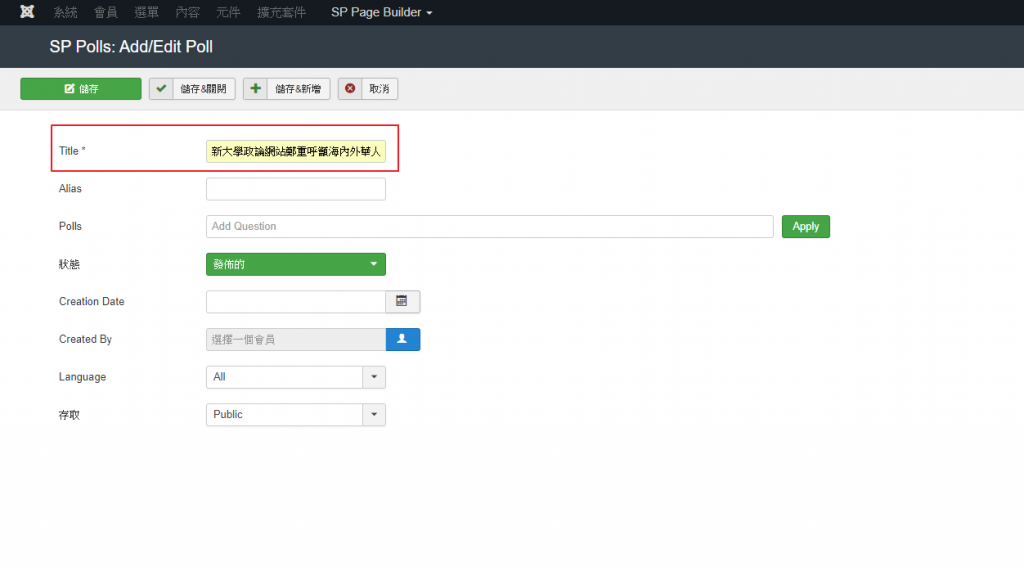The height and width of the screenshot is (567, 1024).
Task: Open the calendar picker for Creation Date
Action: coord(402,302)
